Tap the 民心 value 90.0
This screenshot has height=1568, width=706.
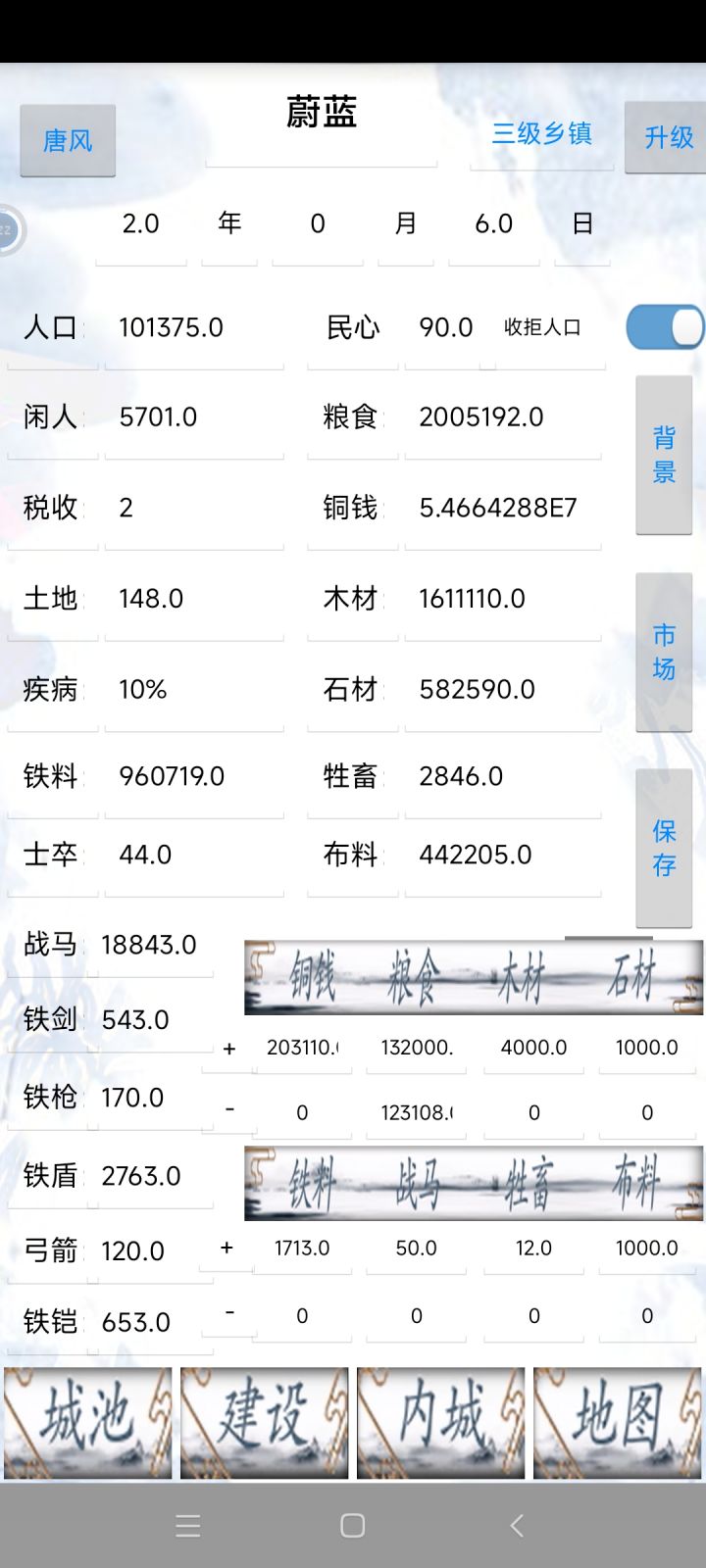[446, 327]
